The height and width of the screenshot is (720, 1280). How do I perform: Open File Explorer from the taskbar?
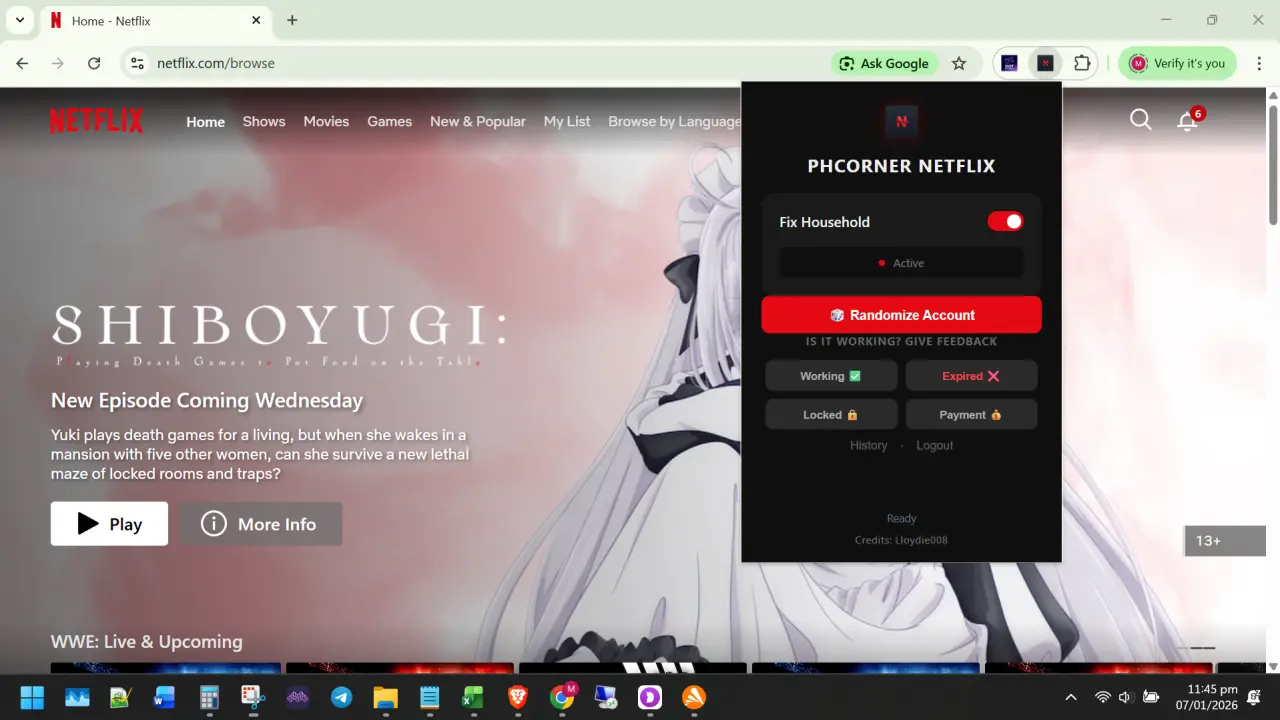pos(385,697)
